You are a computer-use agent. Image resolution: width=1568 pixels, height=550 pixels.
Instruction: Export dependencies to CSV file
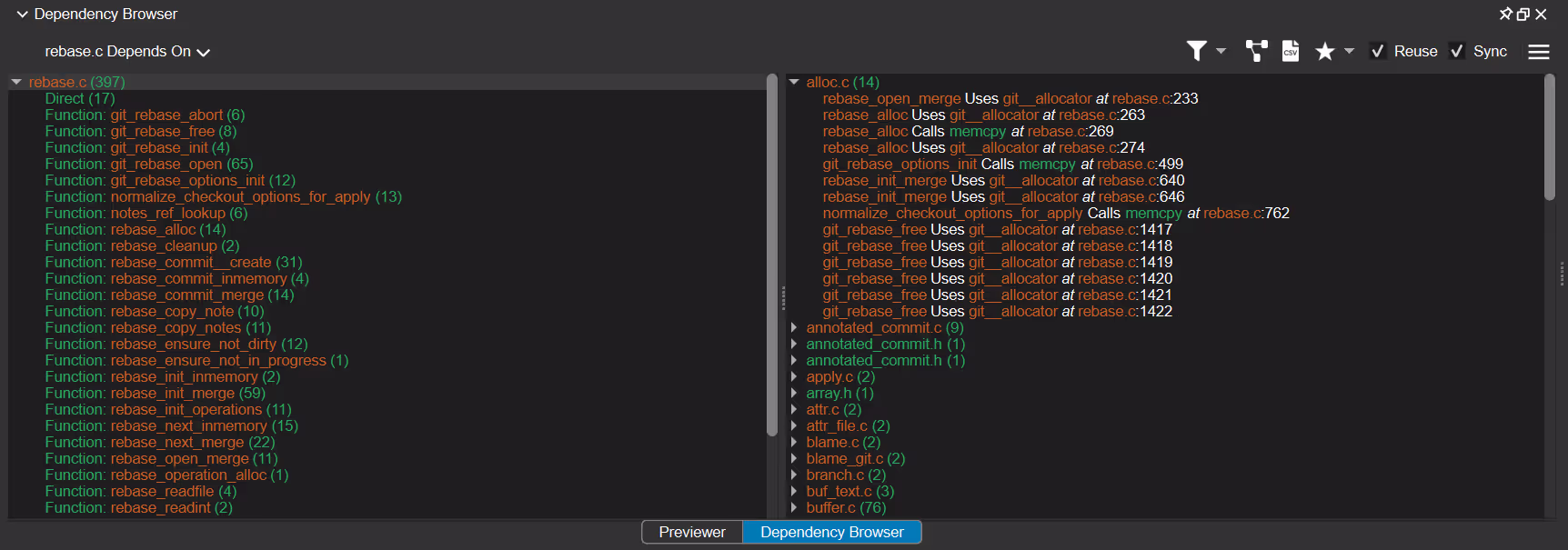click(x=1291, y=51)
